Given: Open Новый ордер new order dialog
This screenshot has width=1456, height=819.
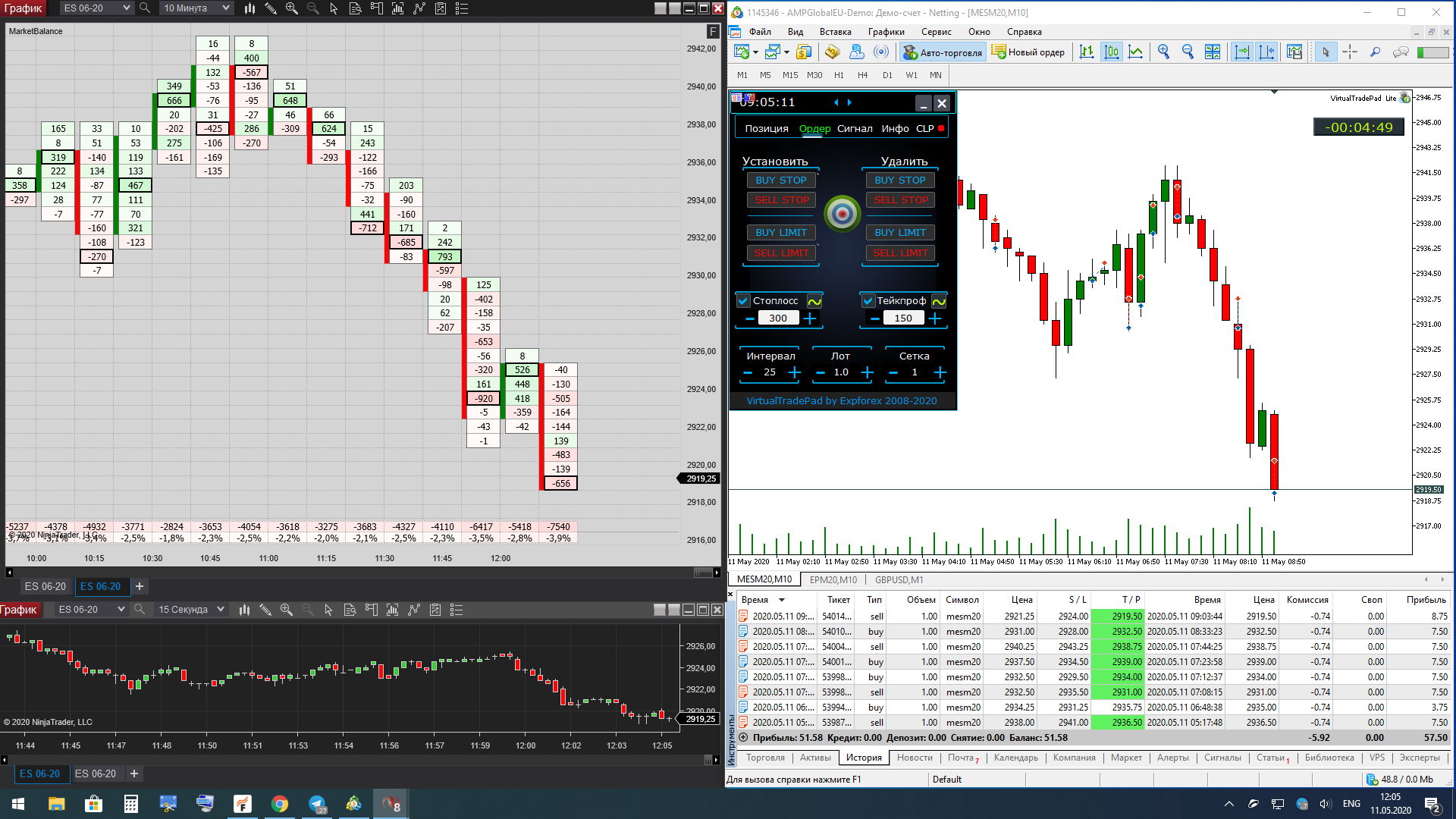Looking at the screenshot, I should coord(1028,52).
